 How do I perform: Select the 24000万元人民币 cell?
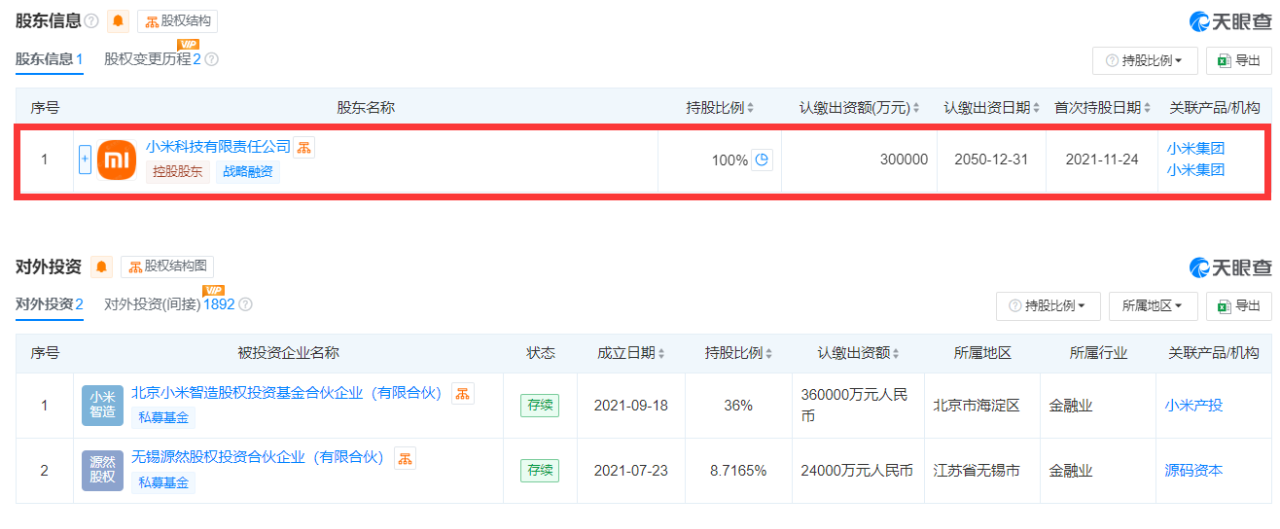tap(858, 470)
